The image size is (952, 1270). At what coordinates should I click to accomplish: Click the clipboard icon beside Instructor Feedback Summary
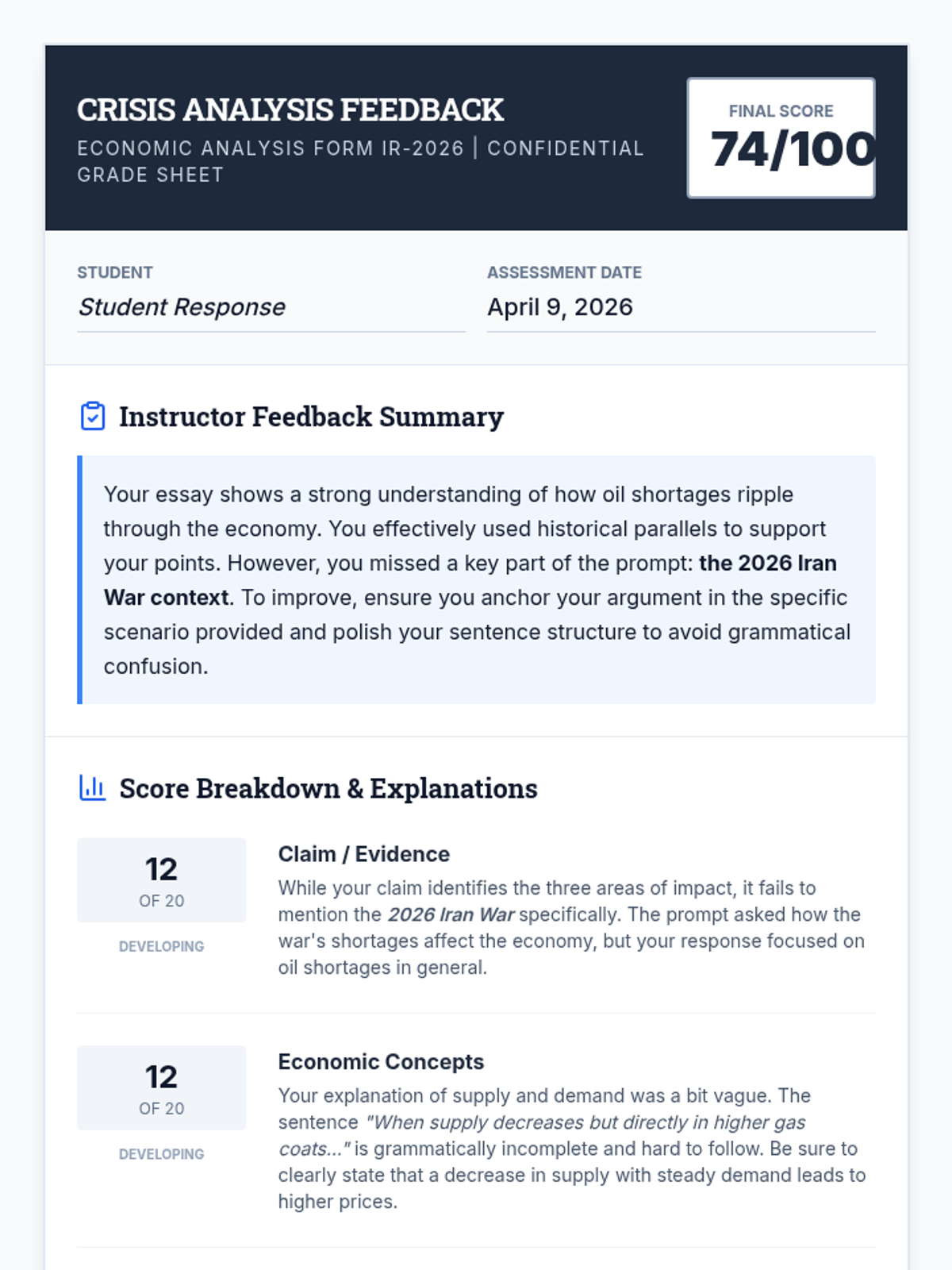pos(93,417)
